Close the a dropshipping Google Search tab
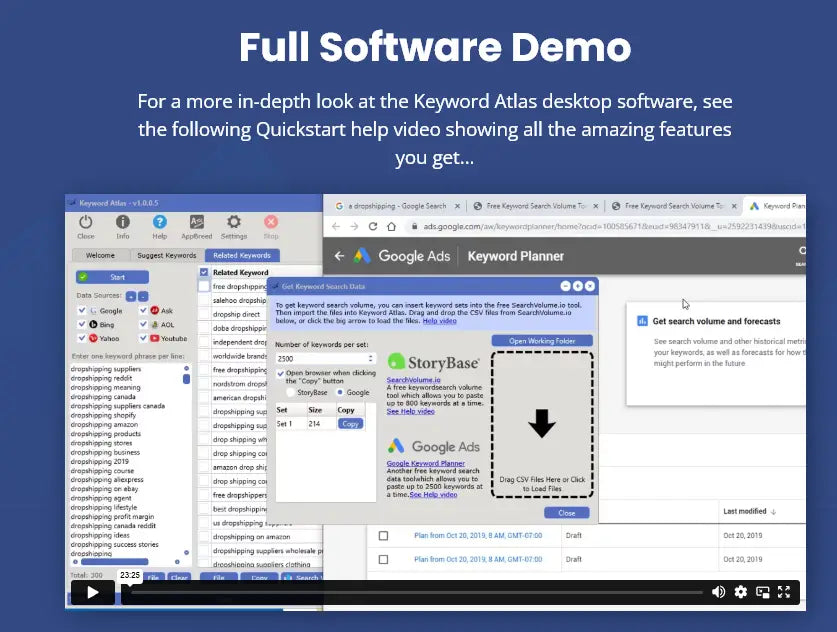 click(457, 206)
